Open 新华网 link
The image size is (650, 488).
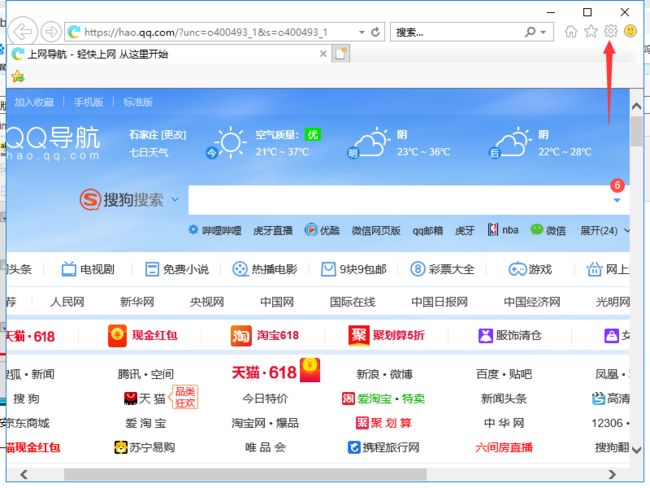pos(137,302)
